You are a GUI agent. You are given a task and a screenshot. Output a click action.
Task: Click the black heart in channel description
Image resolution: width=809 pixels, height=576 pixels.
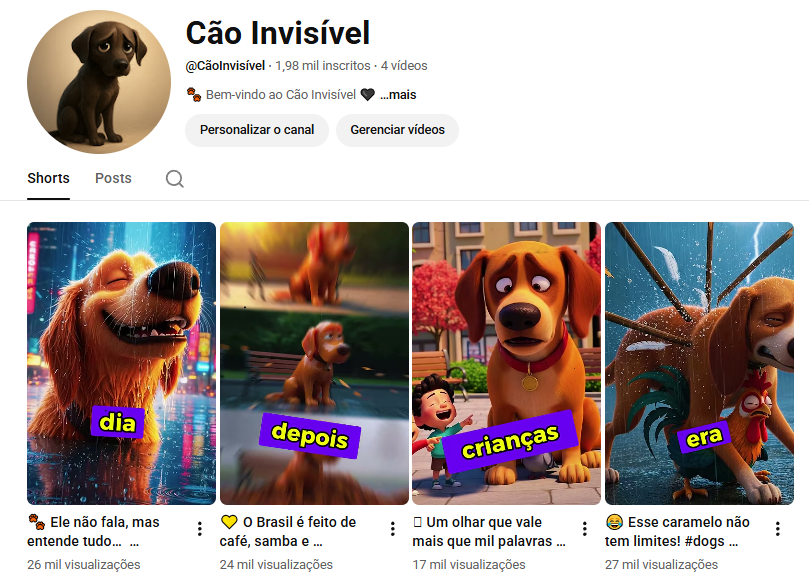point(367,94)
